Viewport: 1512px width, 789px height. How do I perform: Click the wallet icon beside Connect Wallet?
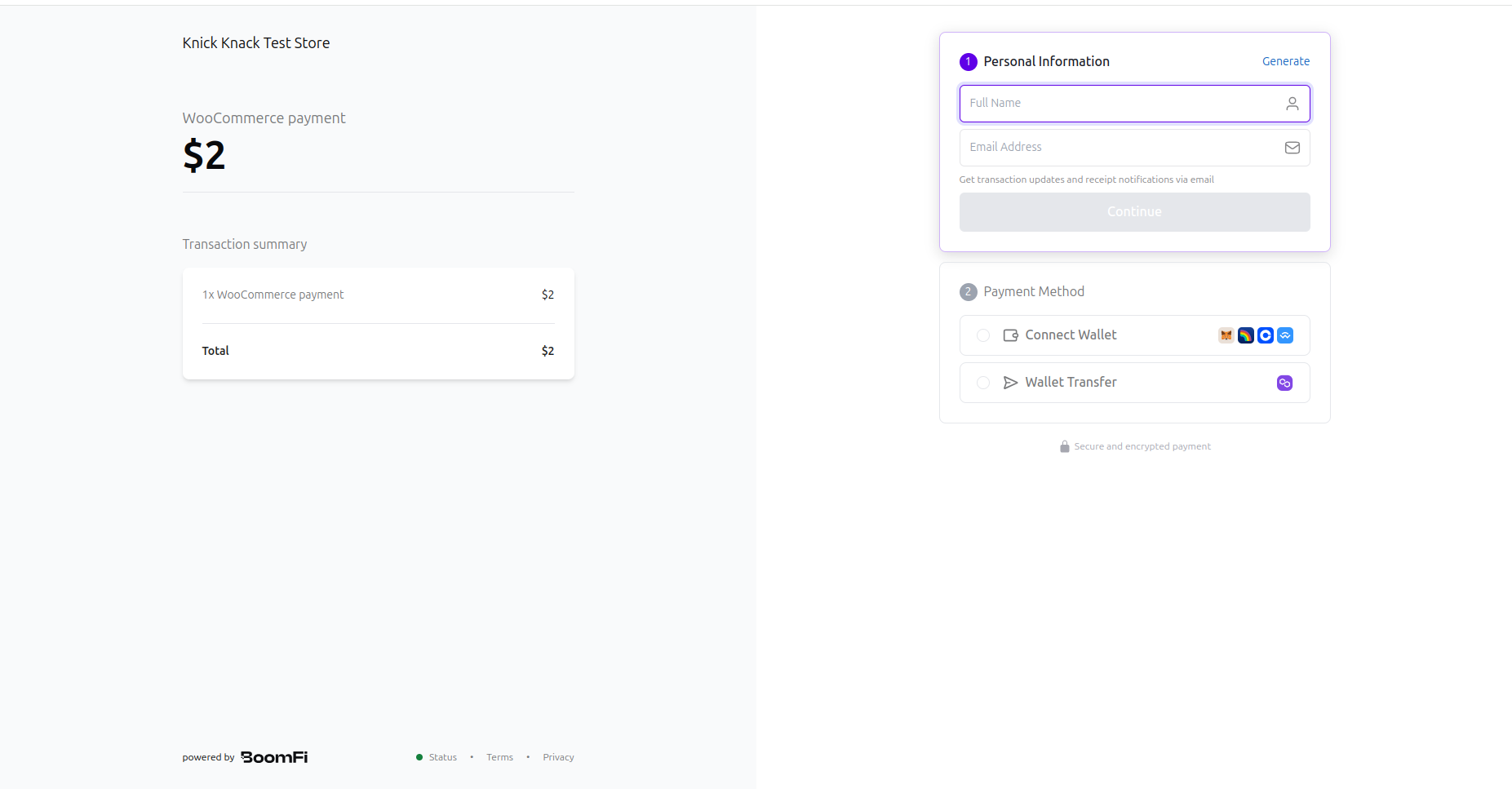tap(1010, 335)
